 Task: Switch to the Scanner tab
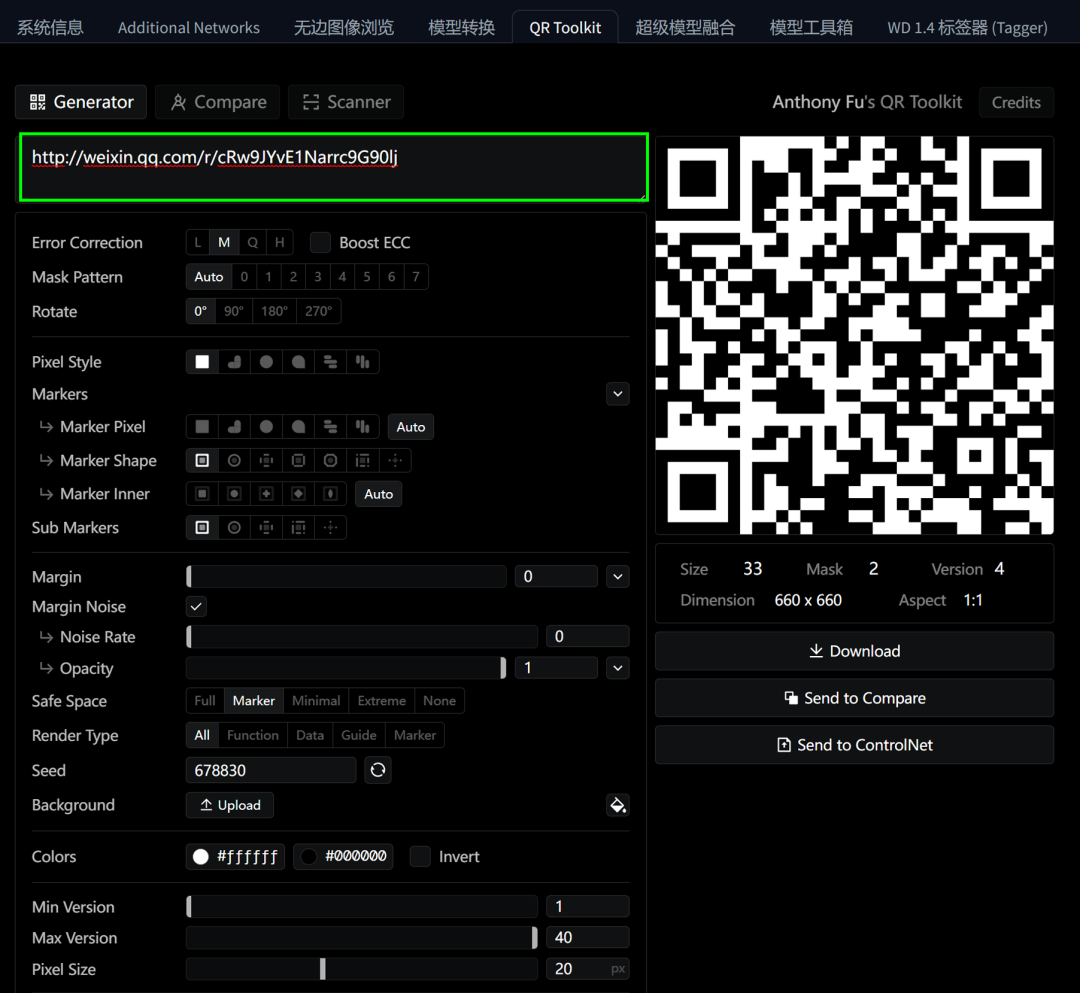click(x=346, y=102)
